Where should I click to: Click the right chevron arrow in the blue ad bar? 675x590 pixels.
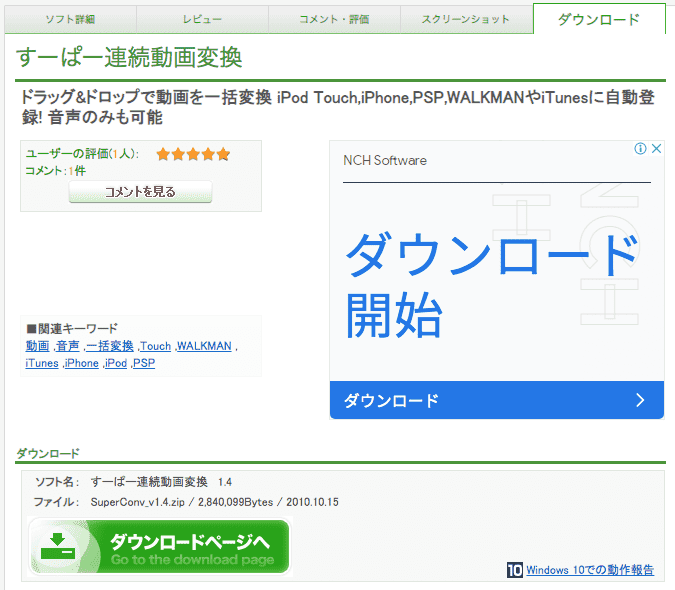pos(640,401)
